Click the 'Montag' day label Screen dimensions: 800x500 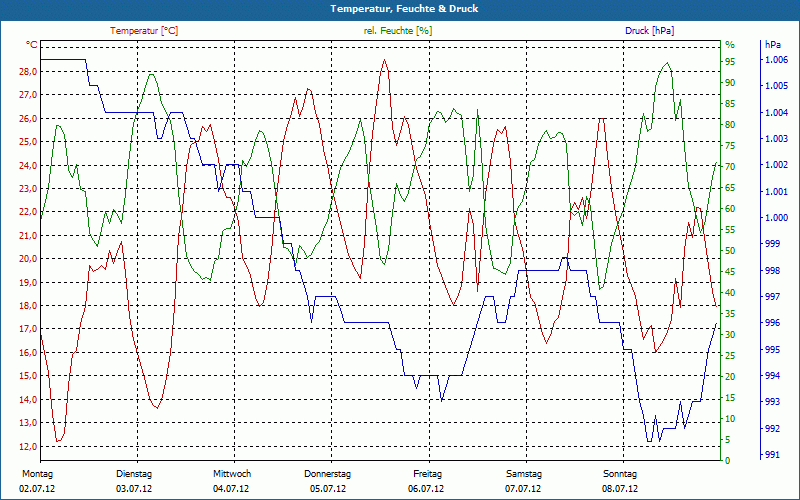37,474
